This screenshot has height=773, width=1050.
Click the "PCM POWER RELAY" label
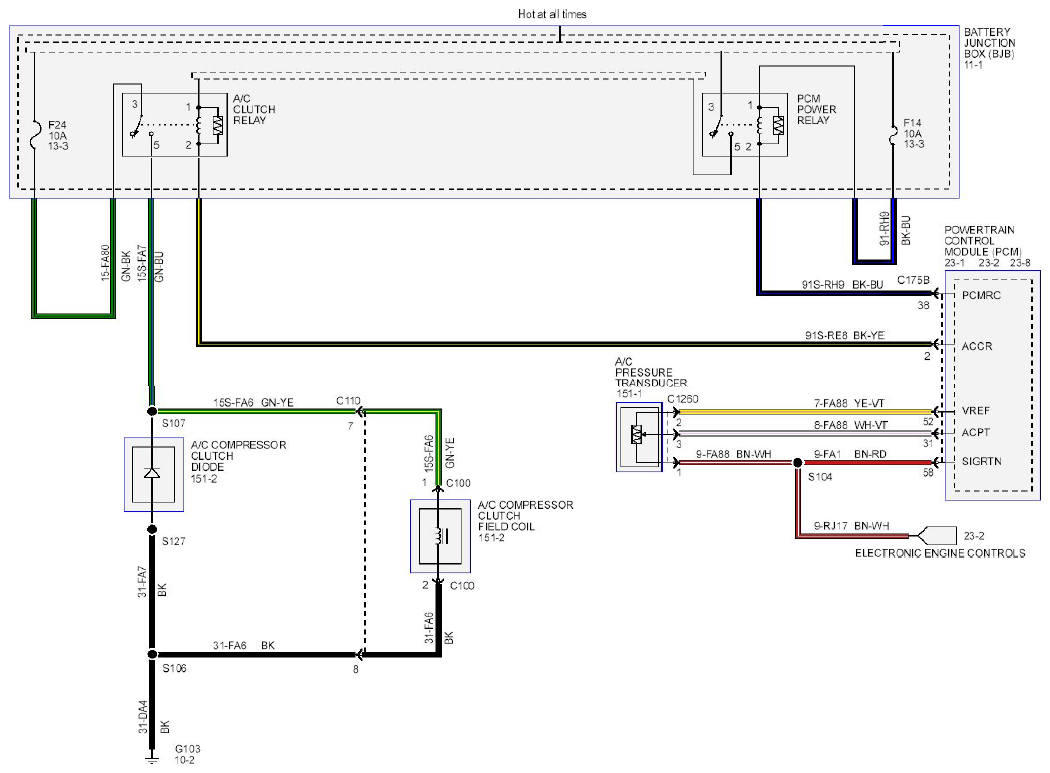click(816, 109)
